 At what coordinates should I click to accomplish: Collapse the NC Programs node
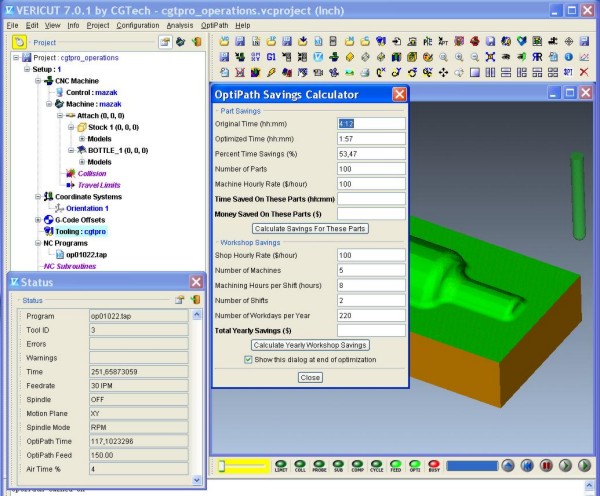tap(38, 243)
